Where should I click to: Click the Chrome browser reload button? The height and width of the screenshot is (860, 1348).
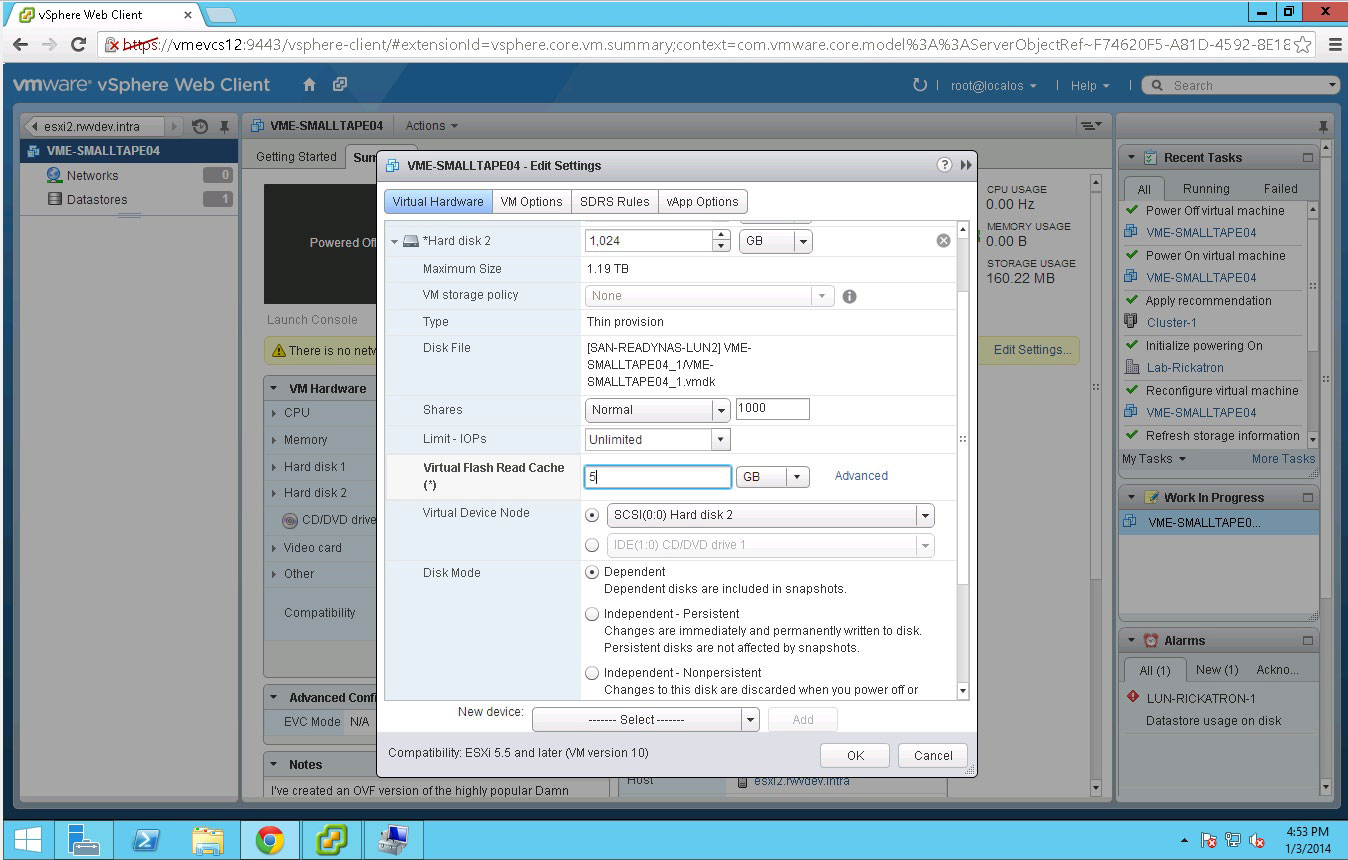point(78,45)
